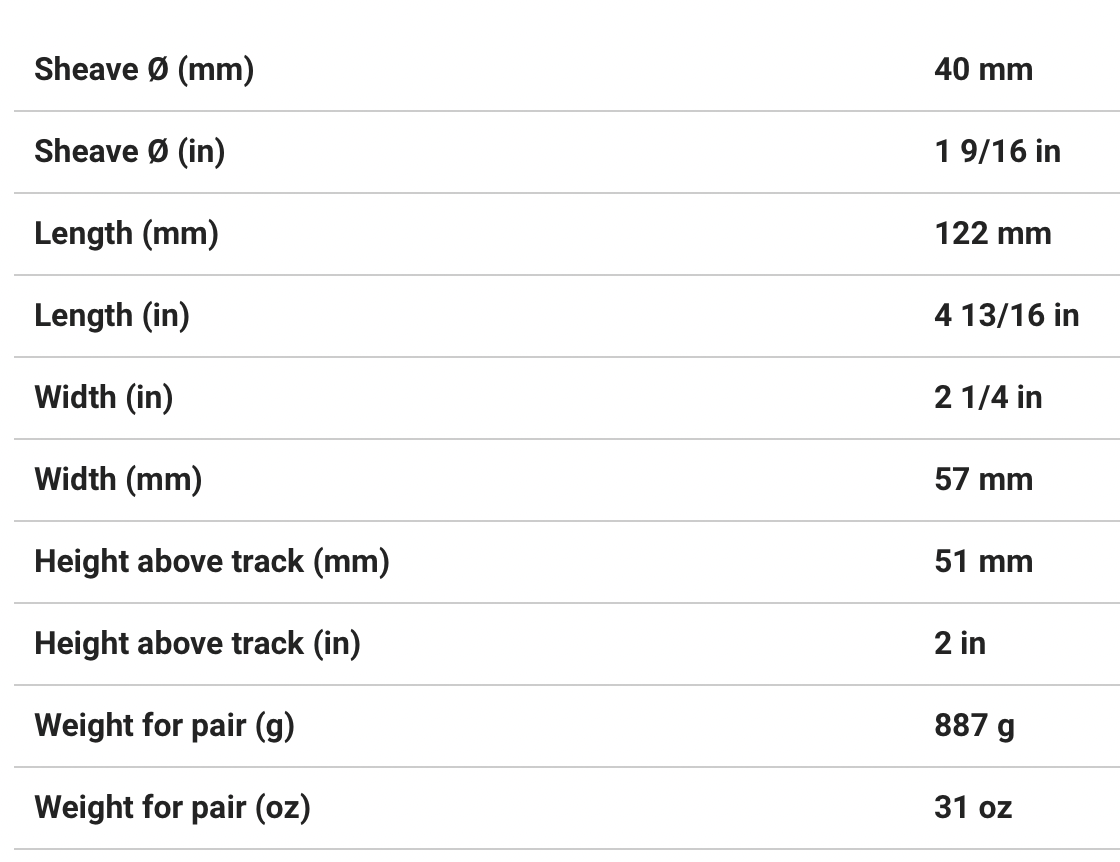Click the "Width (in)" label
The image size is (1120, 862).
[103, 398]
